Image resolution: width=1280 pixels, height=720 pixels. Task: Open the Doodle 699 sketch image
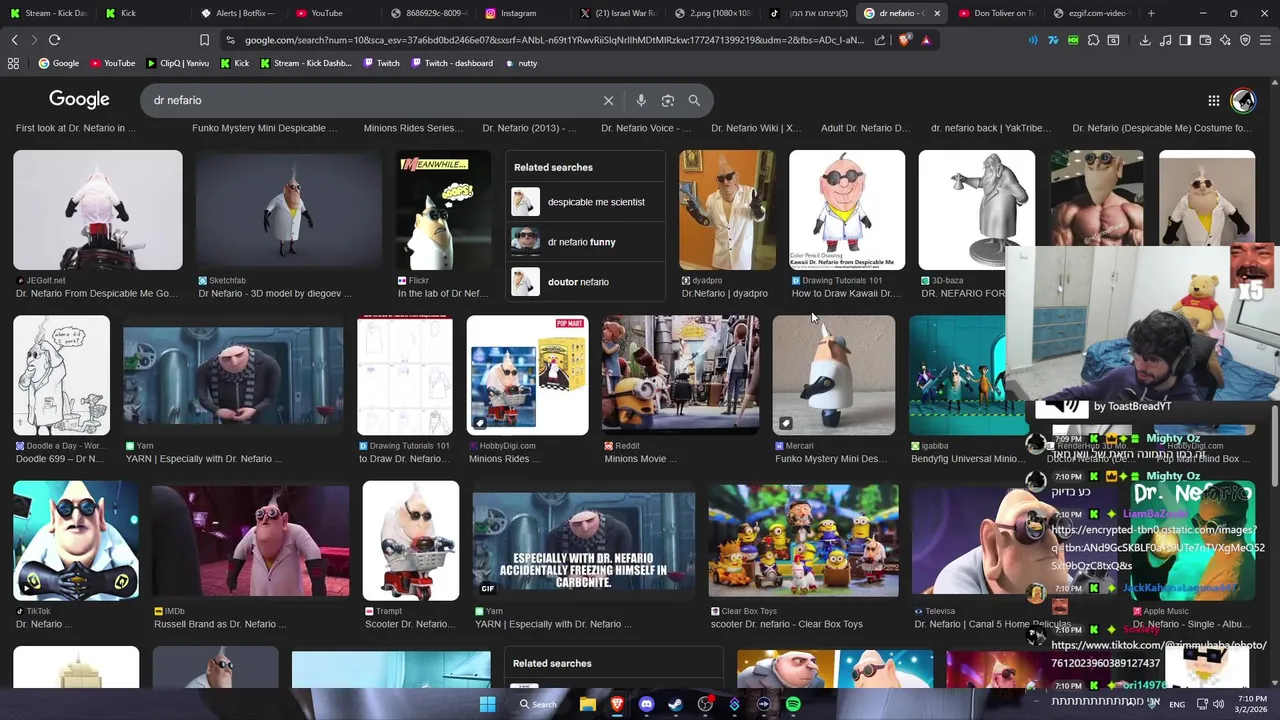62,375
